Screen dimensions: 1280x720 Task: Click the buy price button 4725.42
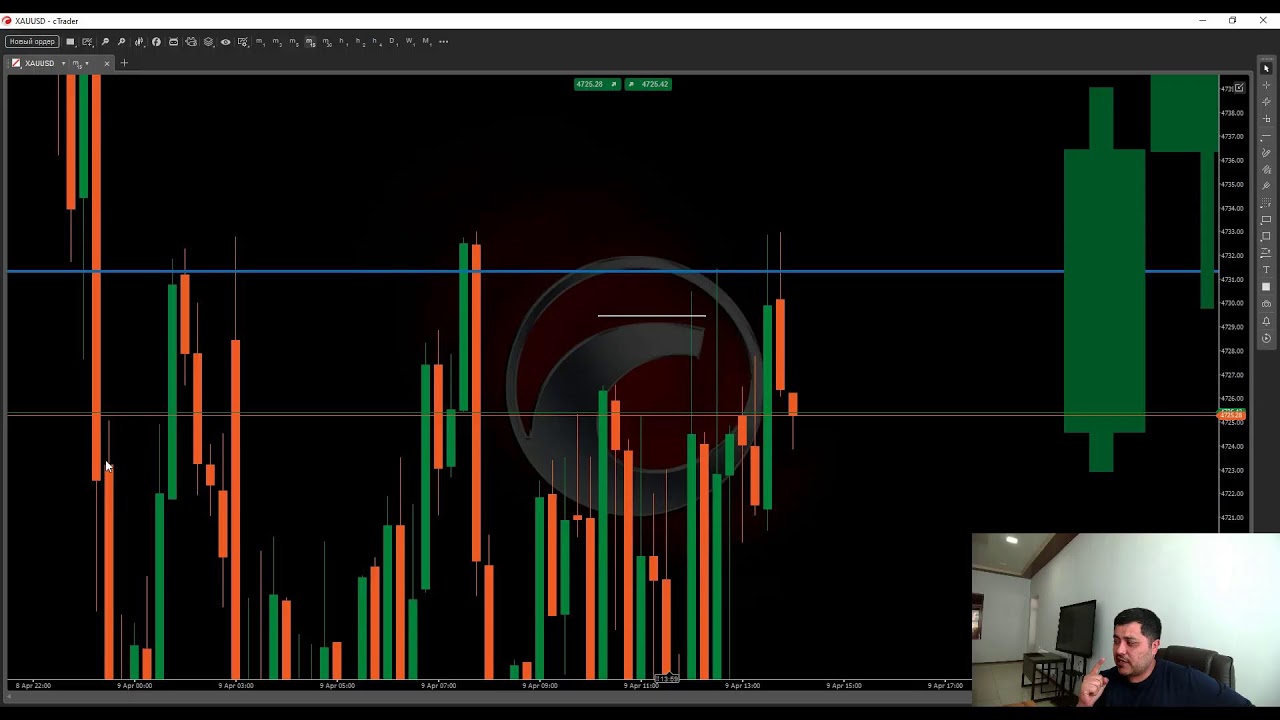click(x=648, y=84)
